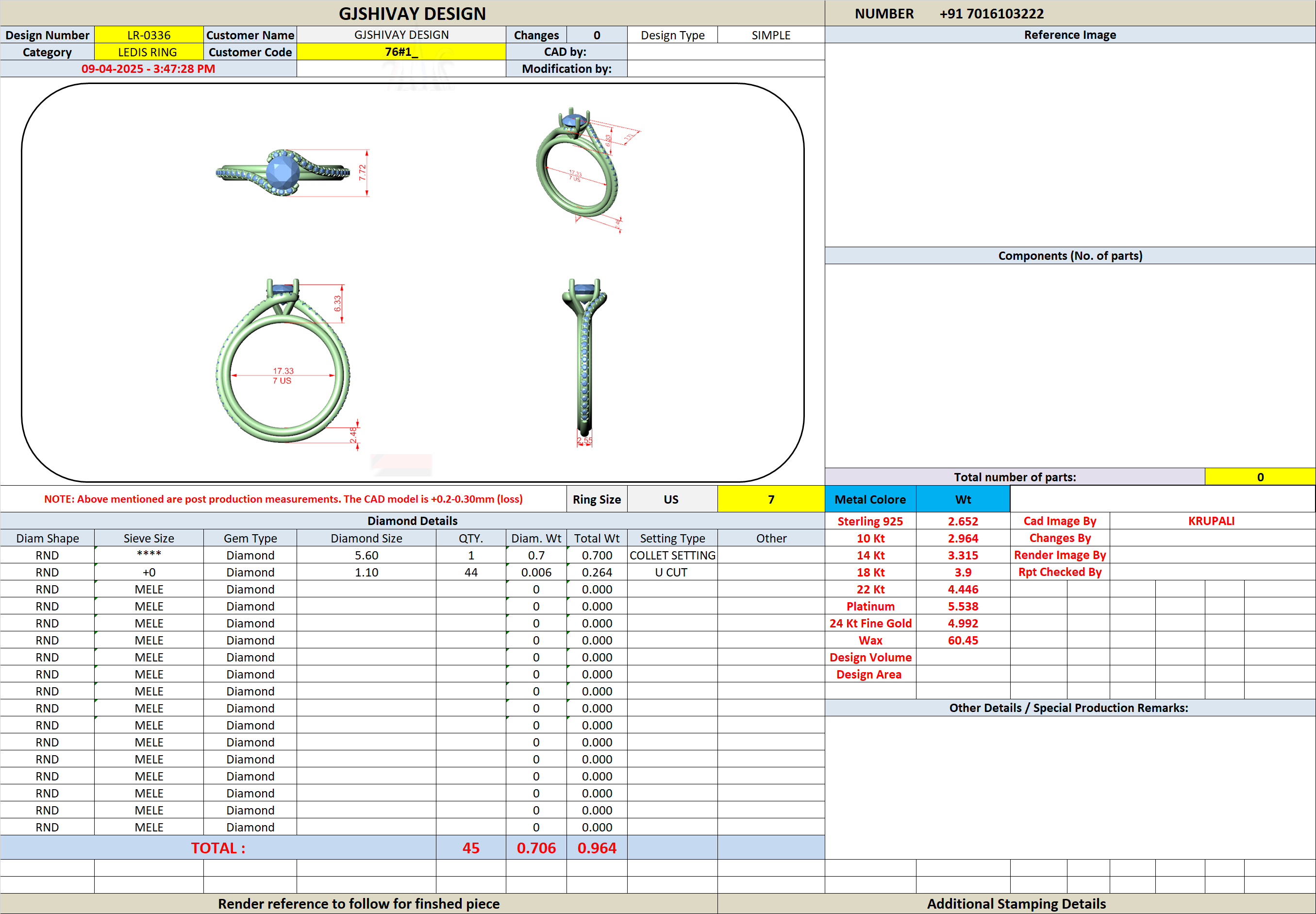1316x914 pixels.
Task: Click the Render reference to follow footer text
Action: click(x=359, y=904)
